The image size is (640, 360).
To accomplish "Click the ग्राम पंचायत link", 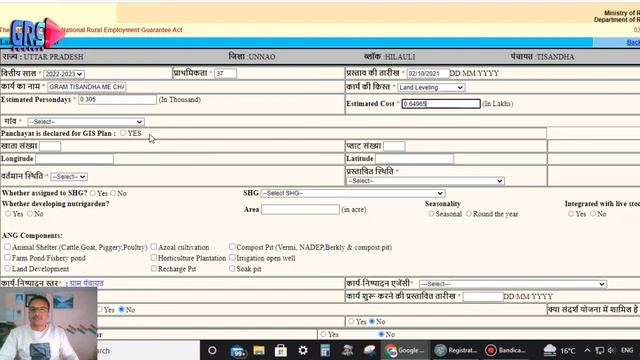I will [87, 283].
